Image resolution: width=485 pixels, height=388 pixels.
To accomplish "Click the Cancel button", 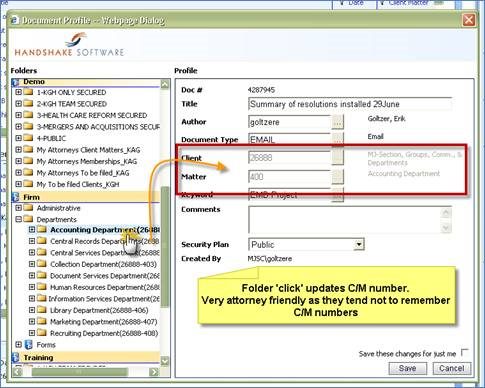I will click(451, 368).
